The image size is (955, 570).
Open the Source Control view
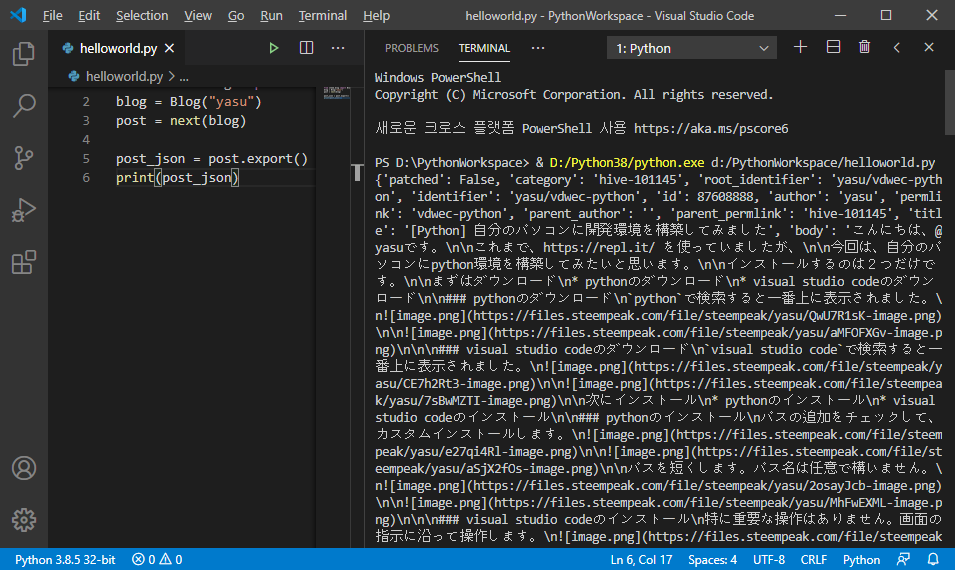click(x=24, y=158)
